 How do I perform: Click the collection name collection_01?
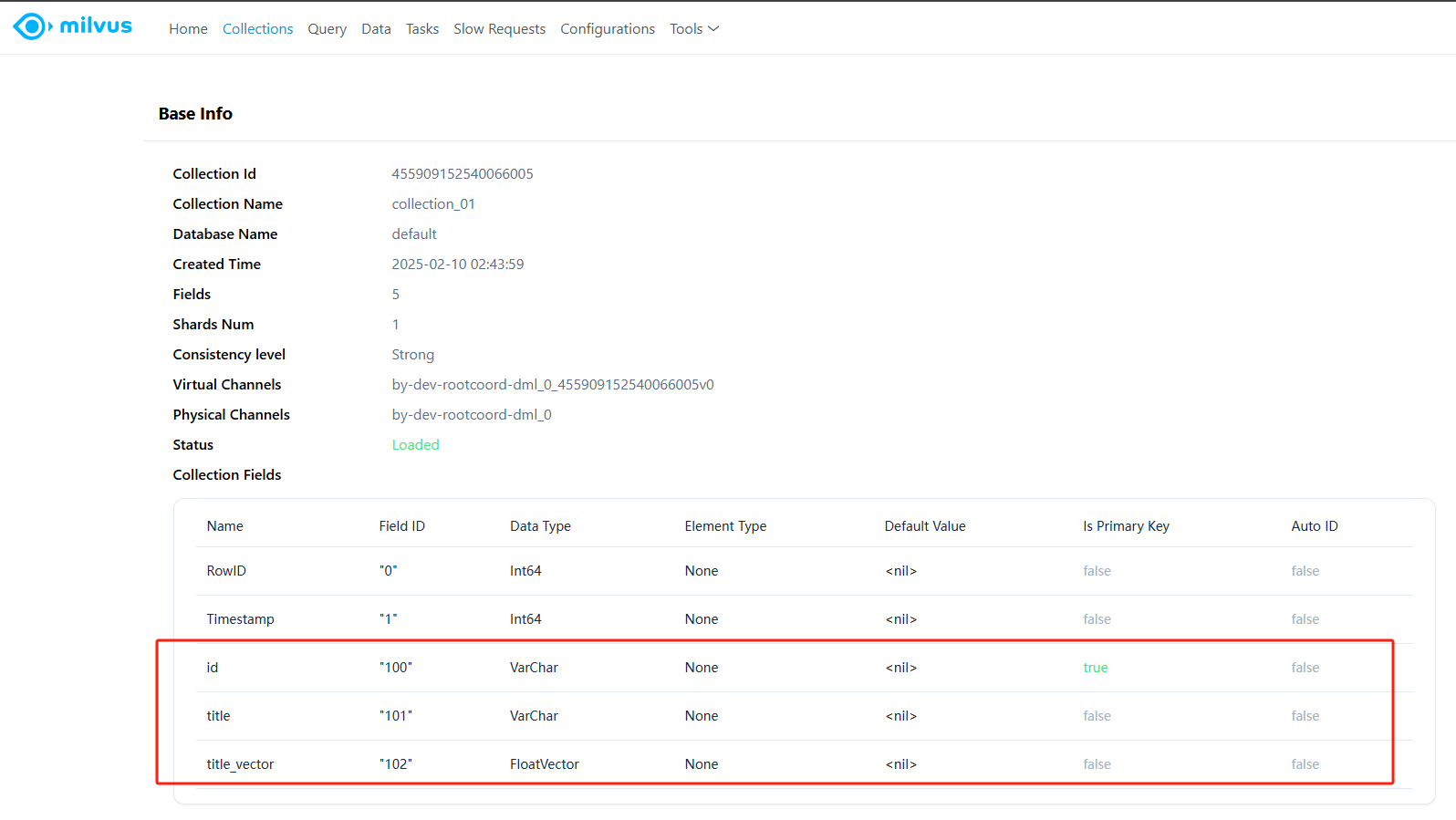point(433,203)
